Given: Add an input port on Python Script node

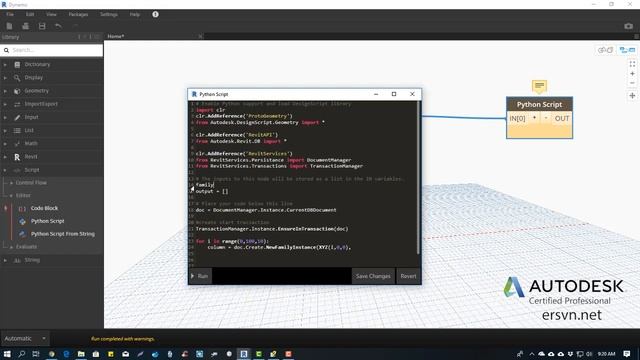Looking at the screenshot, I should tap(534, 118).
